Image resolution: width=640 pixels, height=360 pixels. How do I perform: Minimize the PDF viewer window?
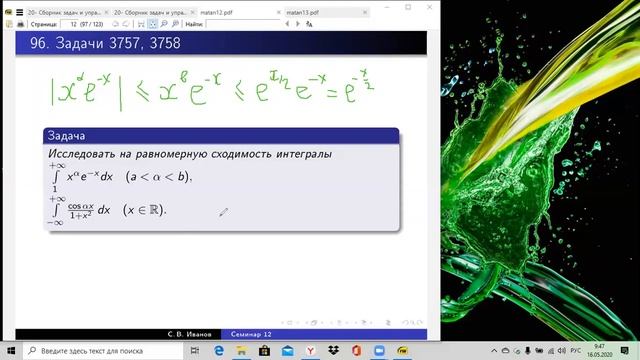(387, 7)
